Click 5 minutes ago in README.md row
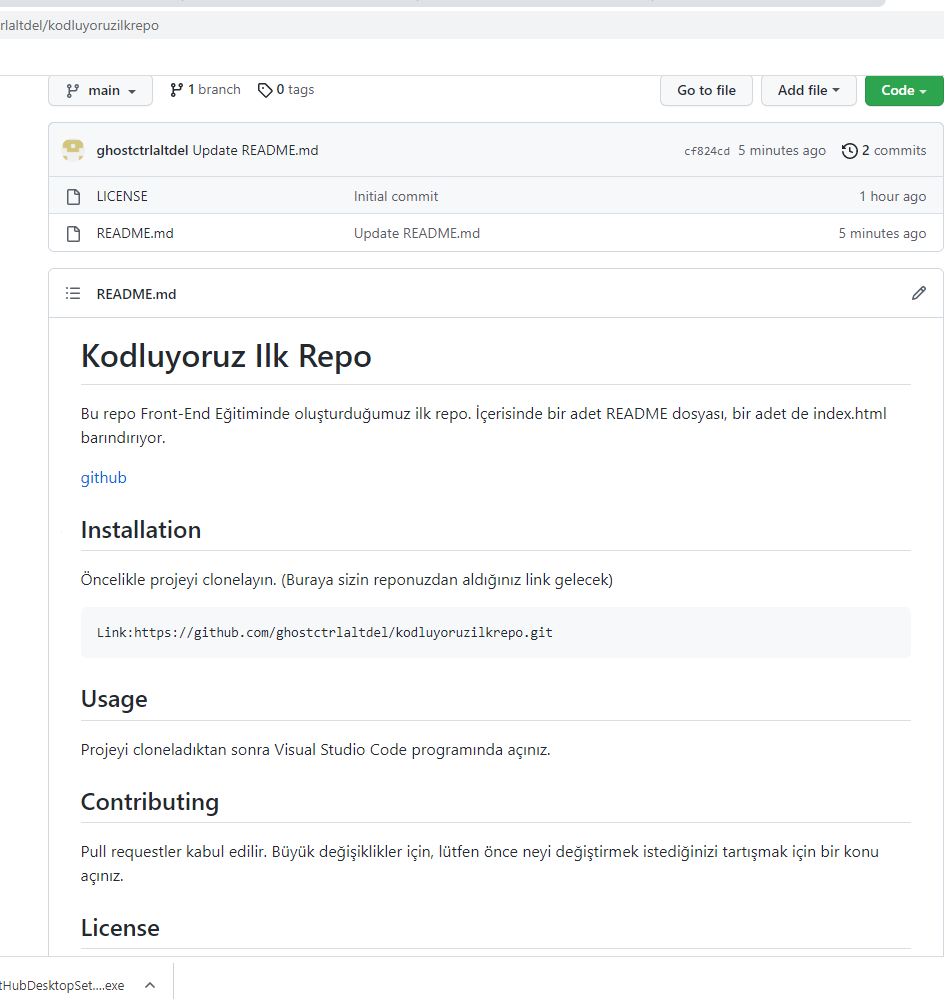Viewport: 944px width, 999px height. click(x=882, y=233)
